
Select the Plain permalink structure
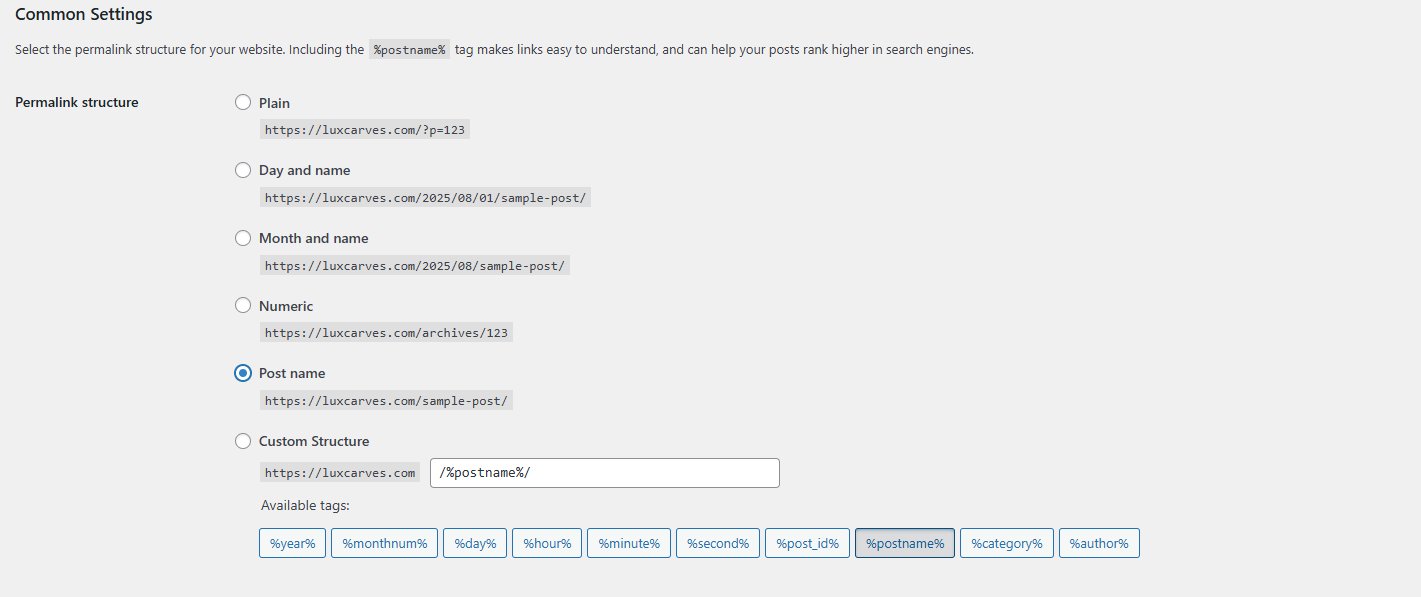coord(243,102)
